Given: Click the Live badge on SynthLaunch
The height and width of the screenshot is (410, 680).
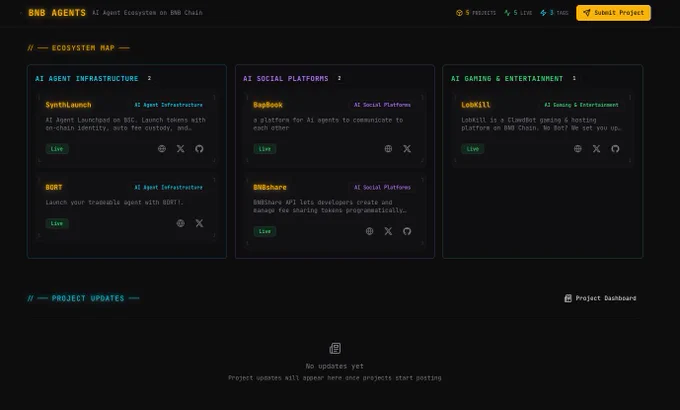Looking at the screenshot, I should tap(57, 149).
